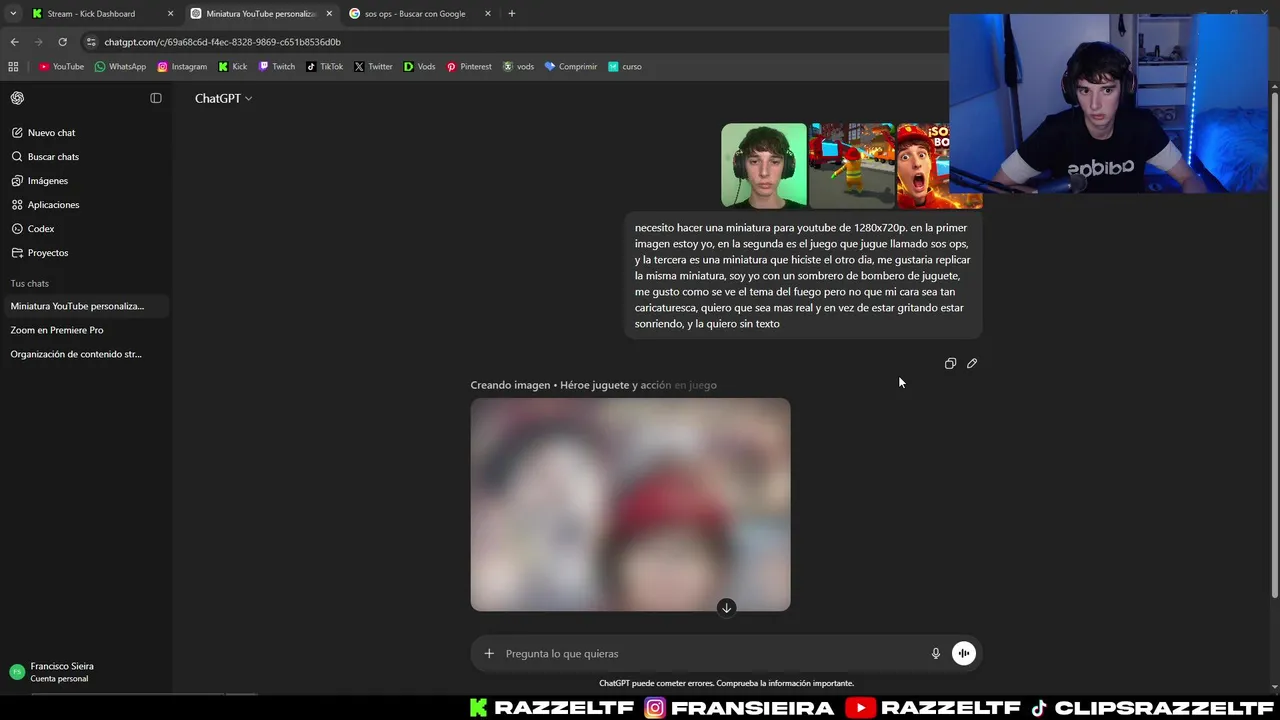
Task: Close the Kick Dashboard tab
Action: [x=170, y=14]
